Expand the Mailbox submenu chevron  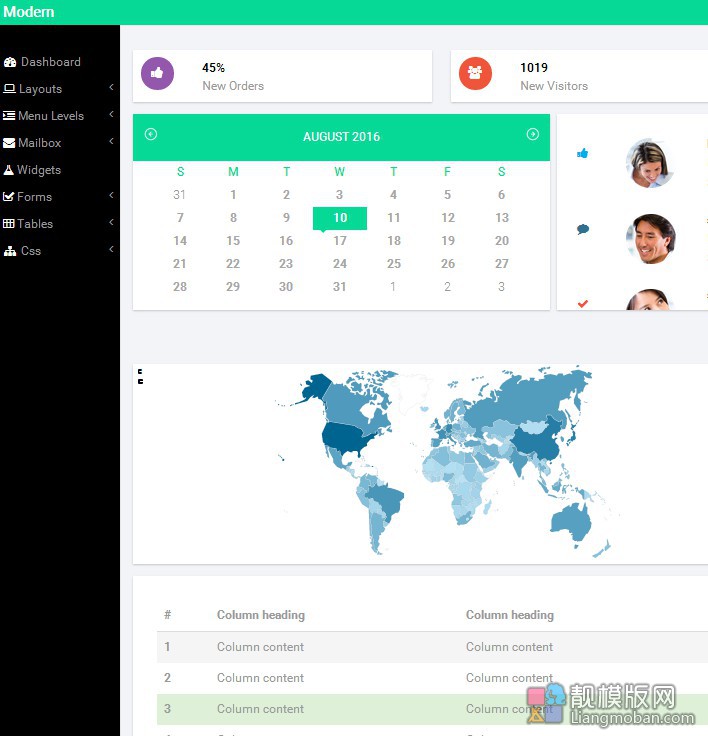(111, 141)
